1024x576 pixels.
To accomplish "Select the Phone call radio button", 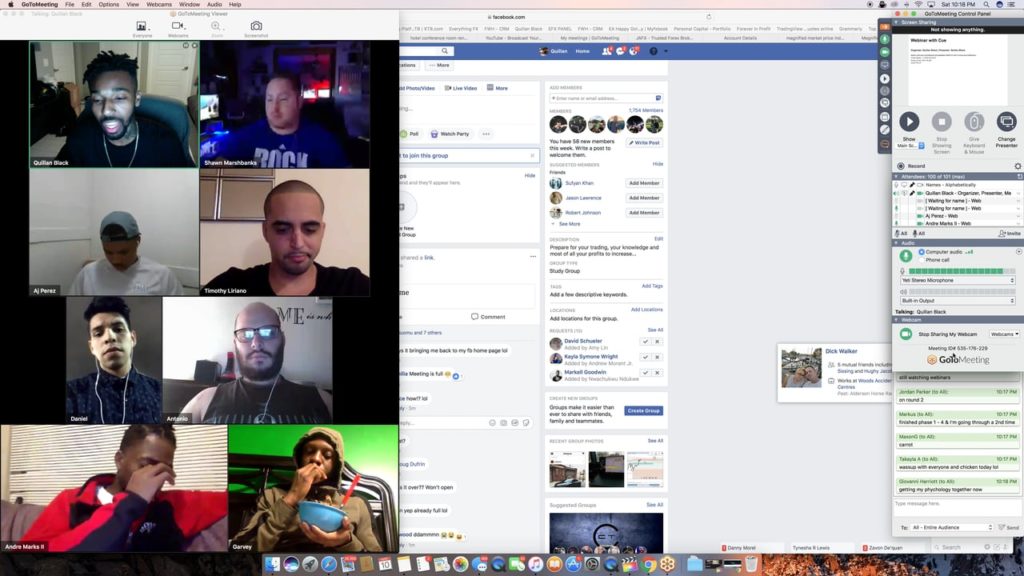I will point(921,260).
